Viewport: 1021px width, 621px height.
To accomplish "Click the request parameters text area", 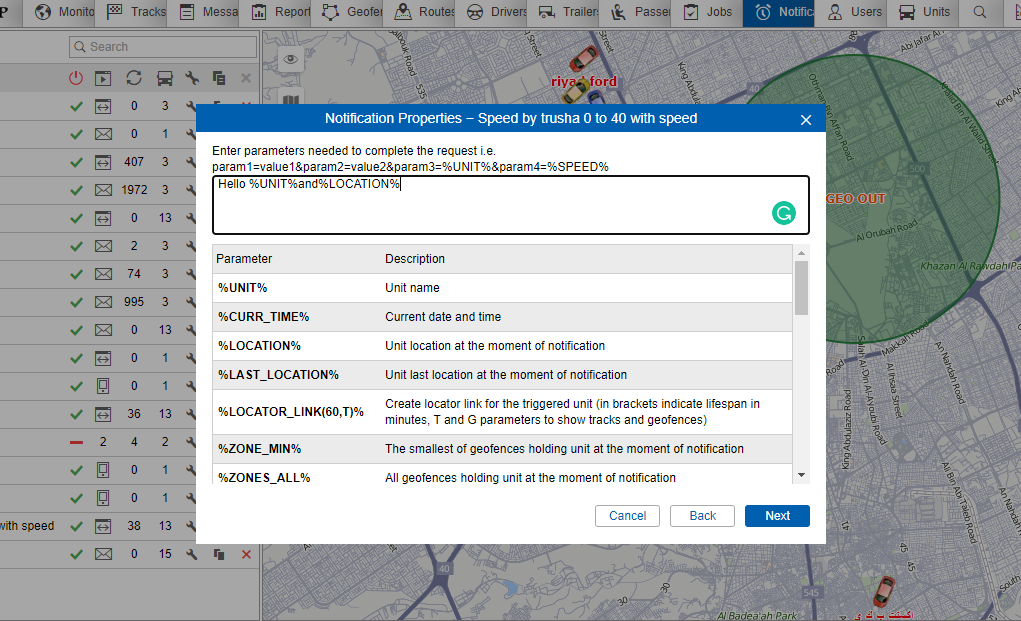I will (490, 206).
